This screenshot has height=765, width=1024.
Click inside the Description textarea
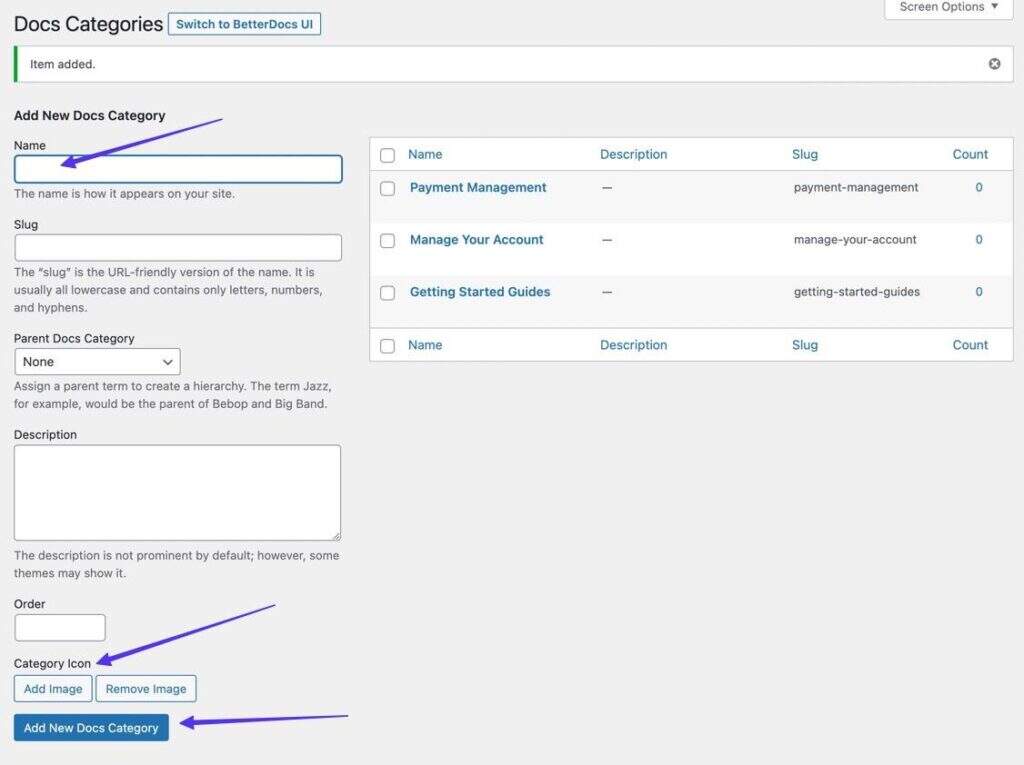(x=177, y=492)
